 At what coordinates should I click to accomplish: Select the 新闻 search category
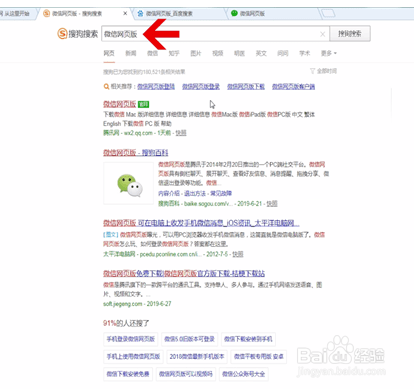click(x=130, y=53)
